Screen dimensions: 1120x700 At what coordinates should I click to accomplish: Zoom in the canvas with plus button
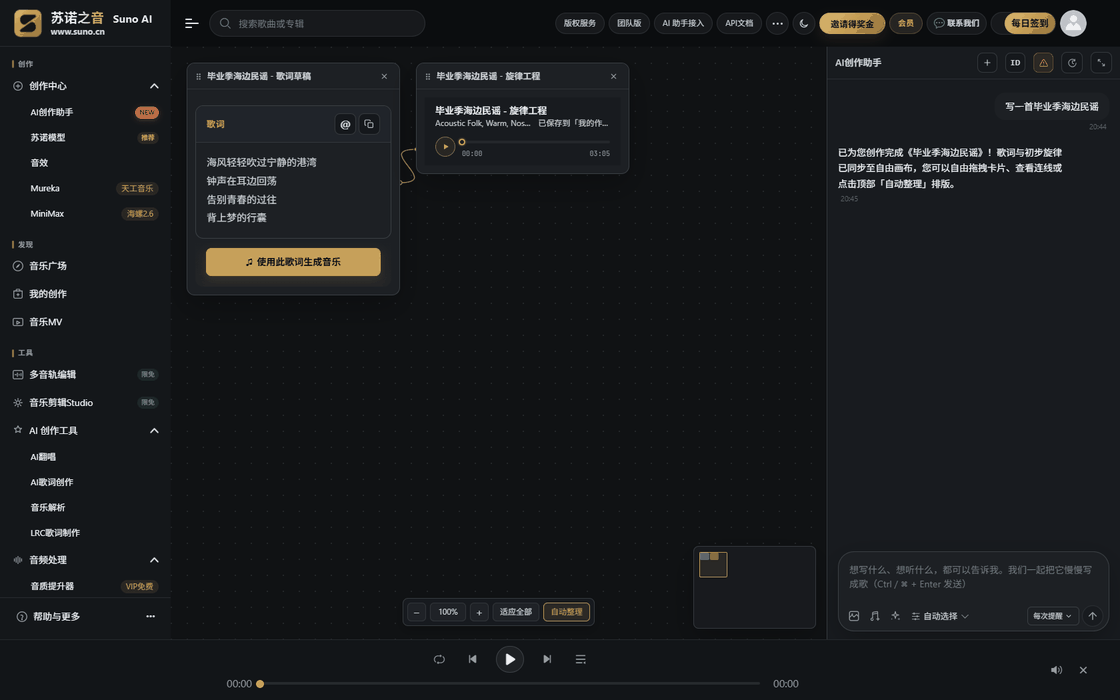coord(479,612)
